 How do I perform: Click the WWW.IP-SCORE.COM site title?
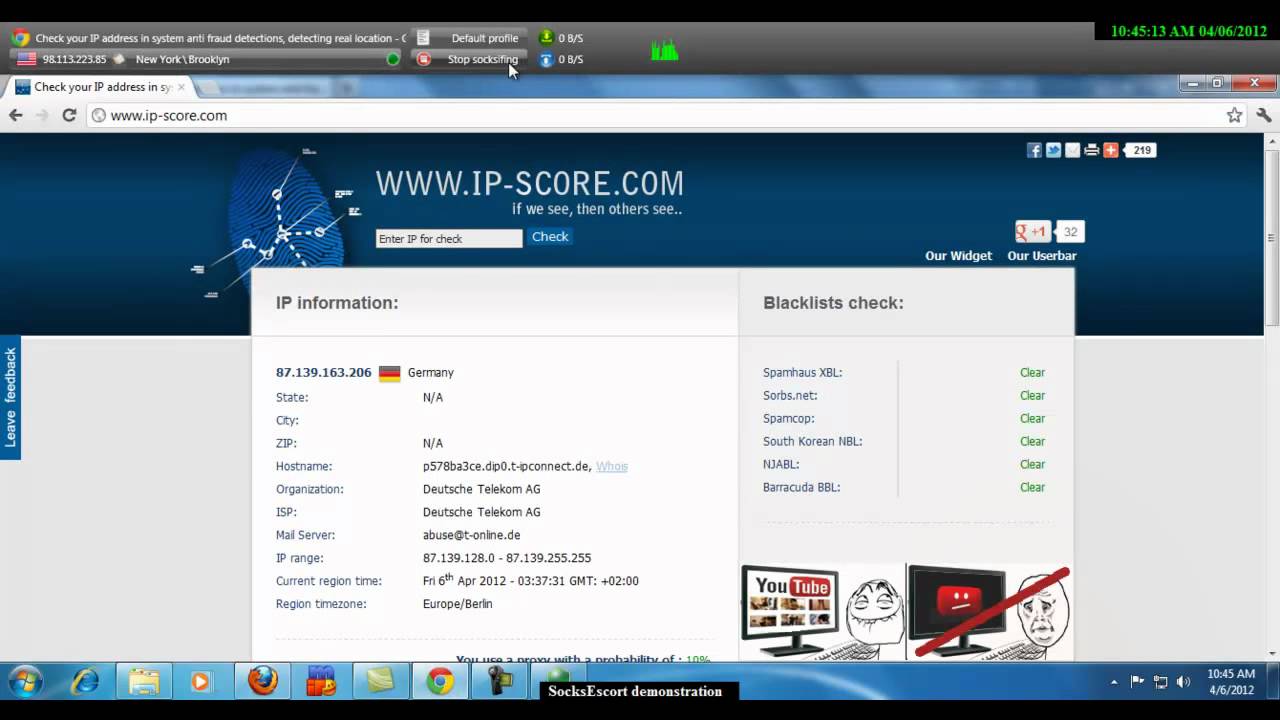click(530, 183)
